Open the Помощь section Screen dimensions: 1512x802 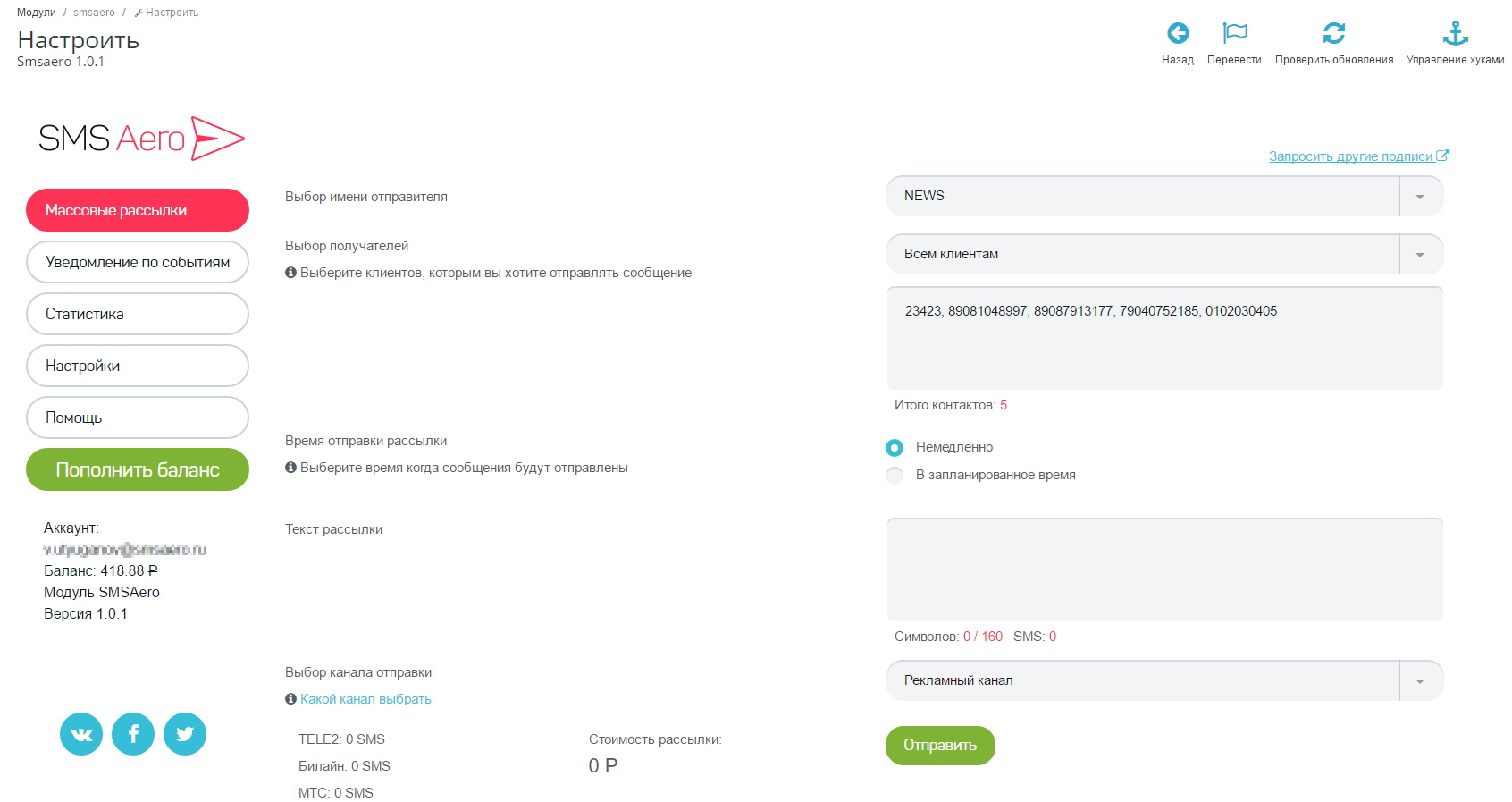pos(138,418)
